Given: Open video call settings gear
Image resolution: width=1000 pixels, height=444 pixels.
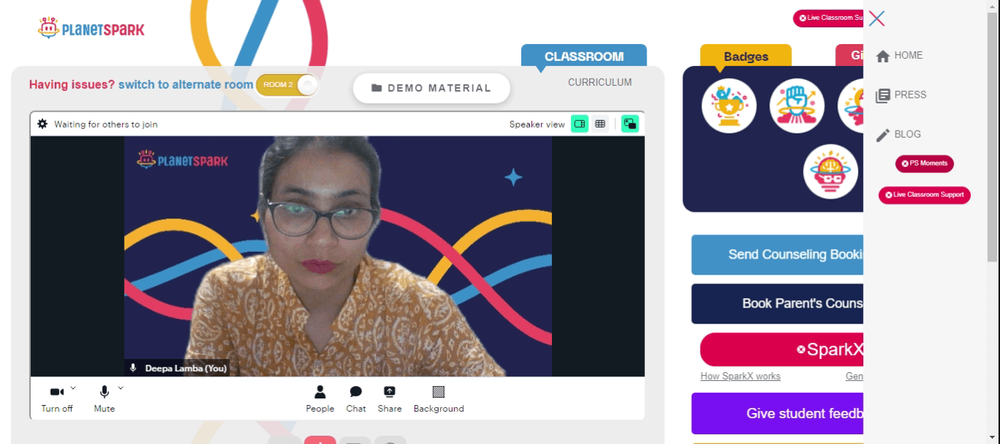Looking at the screenshot, I should (x=42, y=124).
